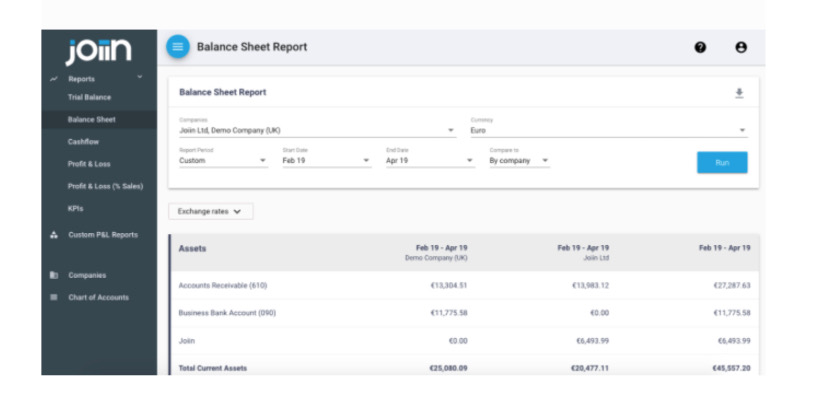
Task: Go to Chart of Accounts page
Action: (x=98, y=297)
